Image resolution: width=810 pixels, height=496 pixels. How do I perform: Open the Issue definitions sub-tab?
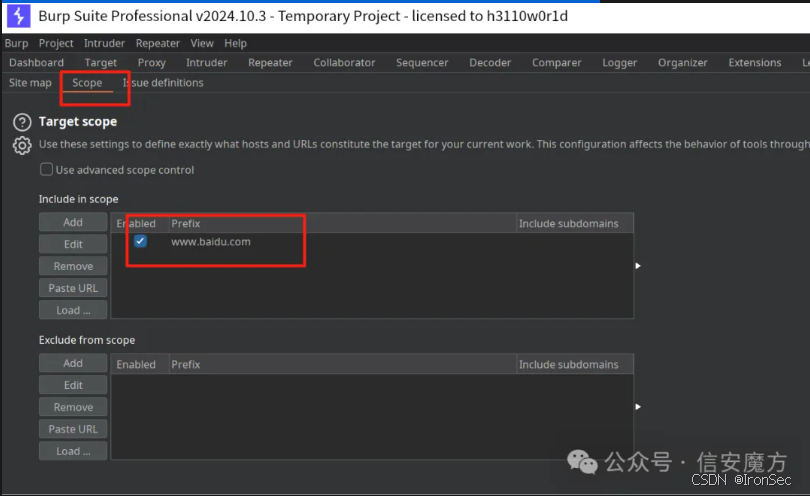click(x=163, y=83)
